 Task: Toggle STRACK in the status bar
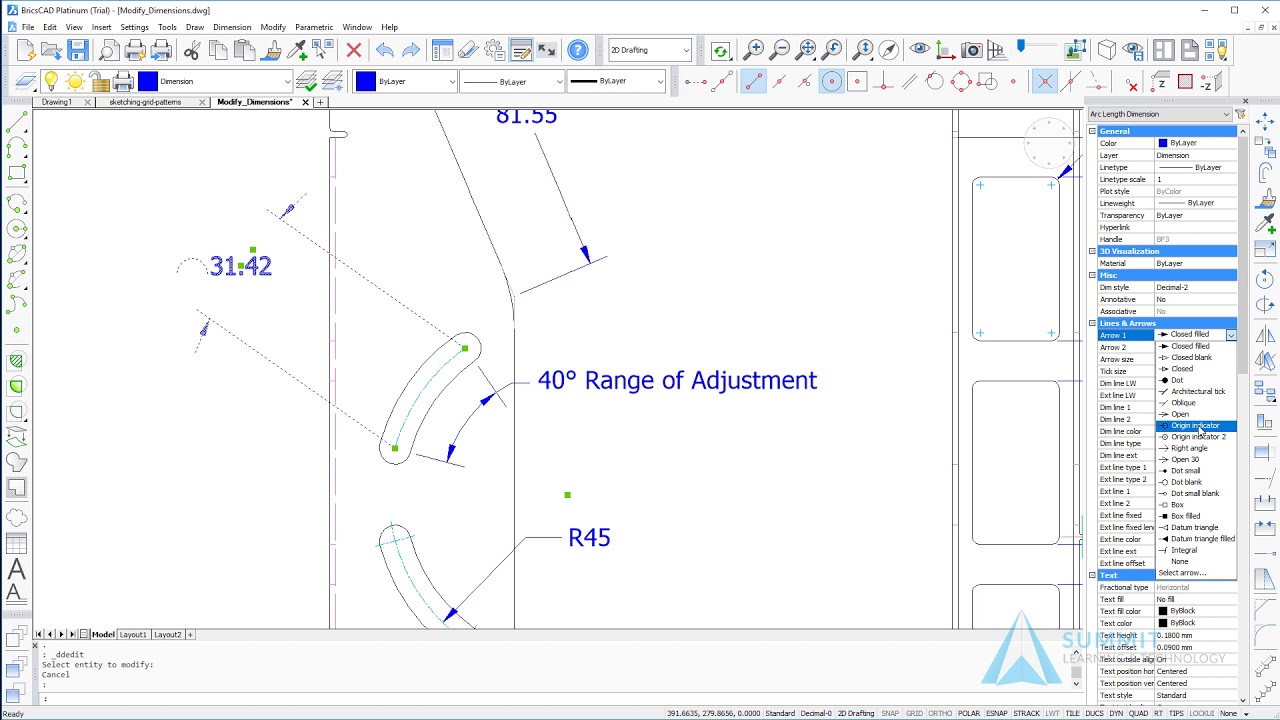pos(1027,714)
